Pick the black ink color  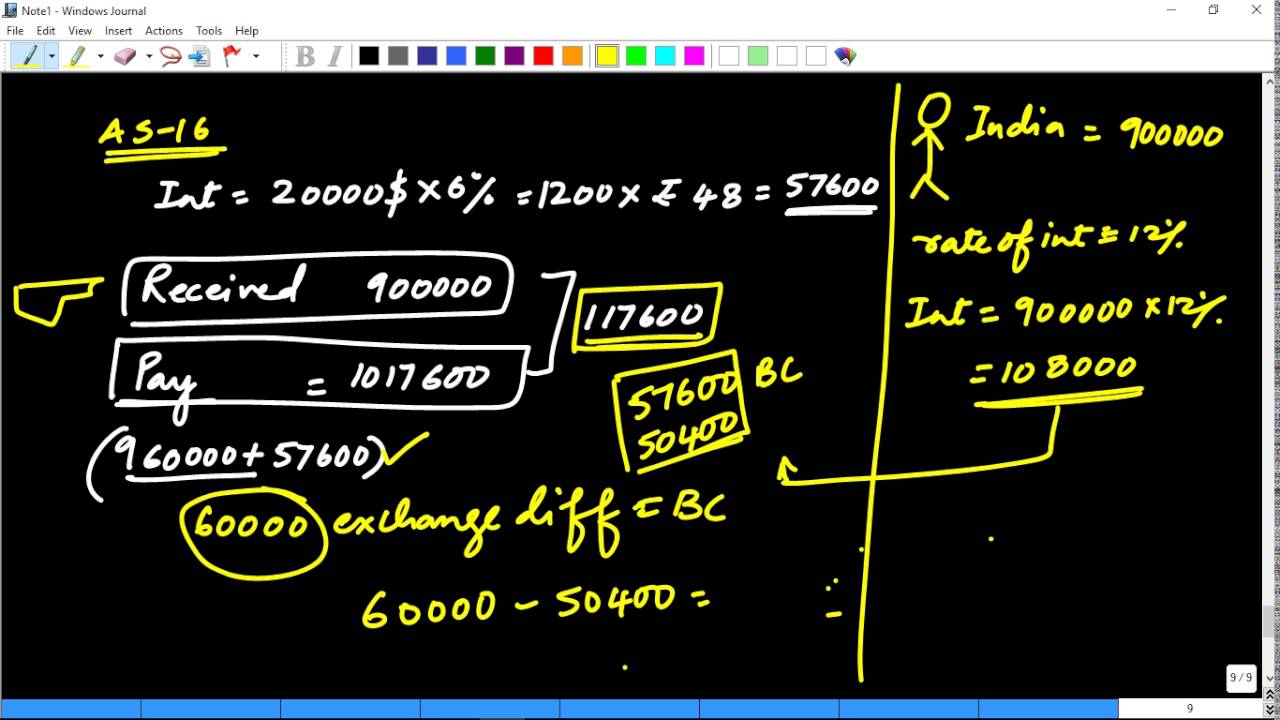point(369,56)
